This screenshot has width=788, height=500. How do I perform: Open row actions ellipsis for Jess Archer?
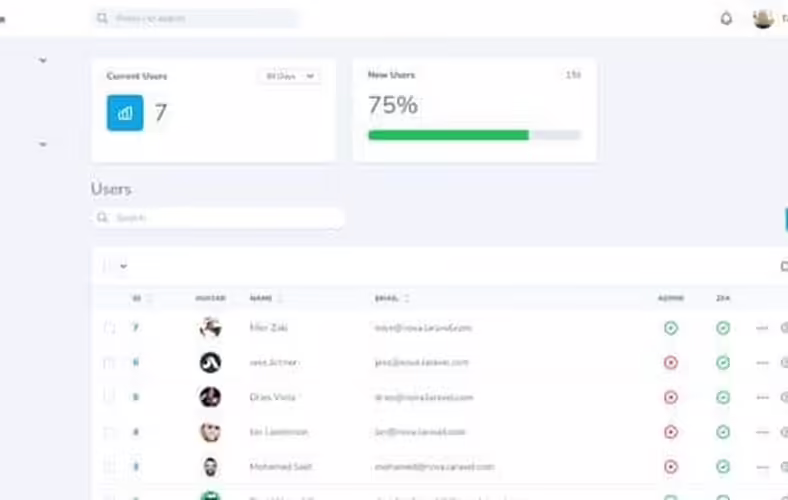(762, 363)
